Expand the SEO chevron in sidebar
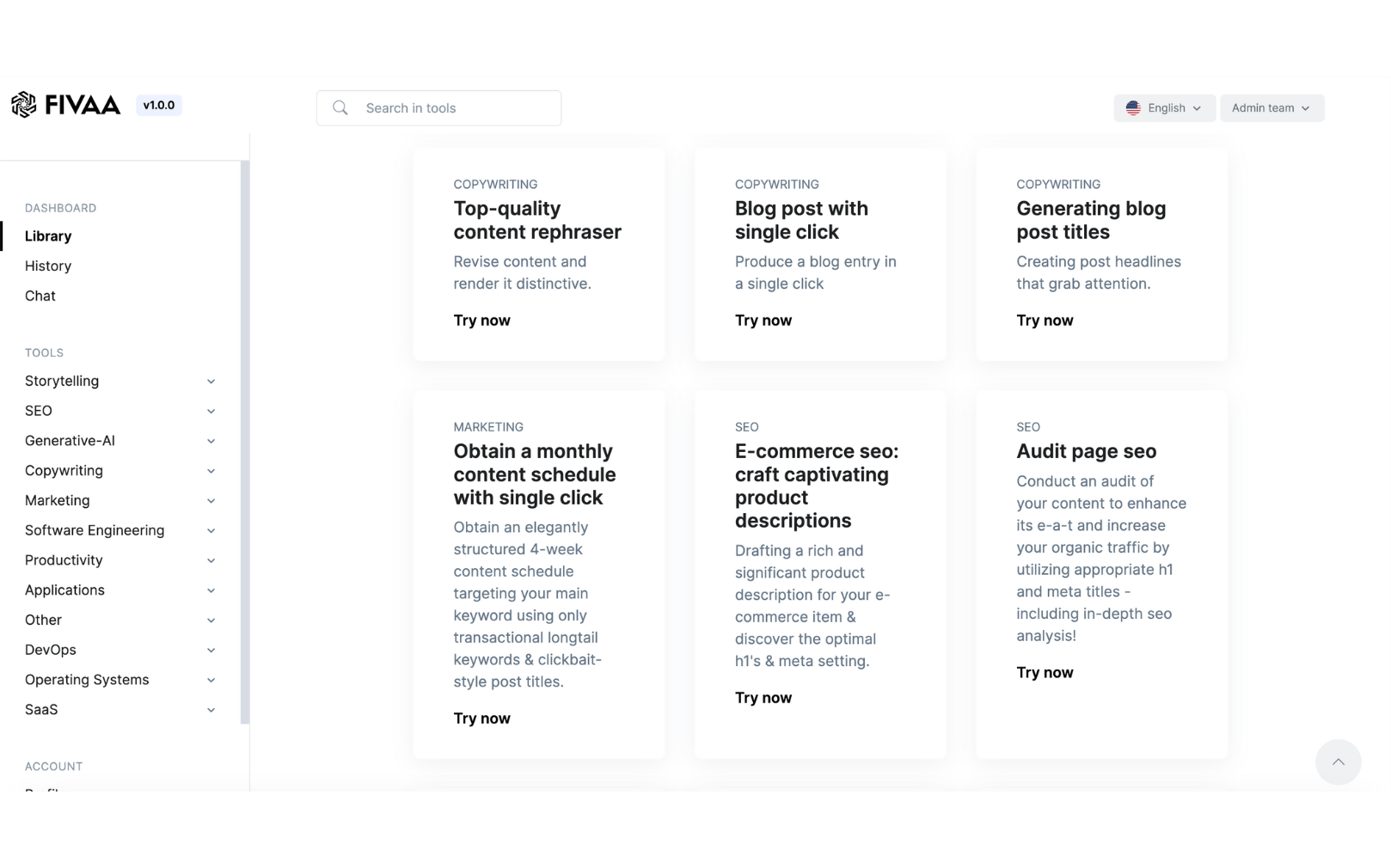This screenshot has width=1391, height=868. click(x=211, y=411)
